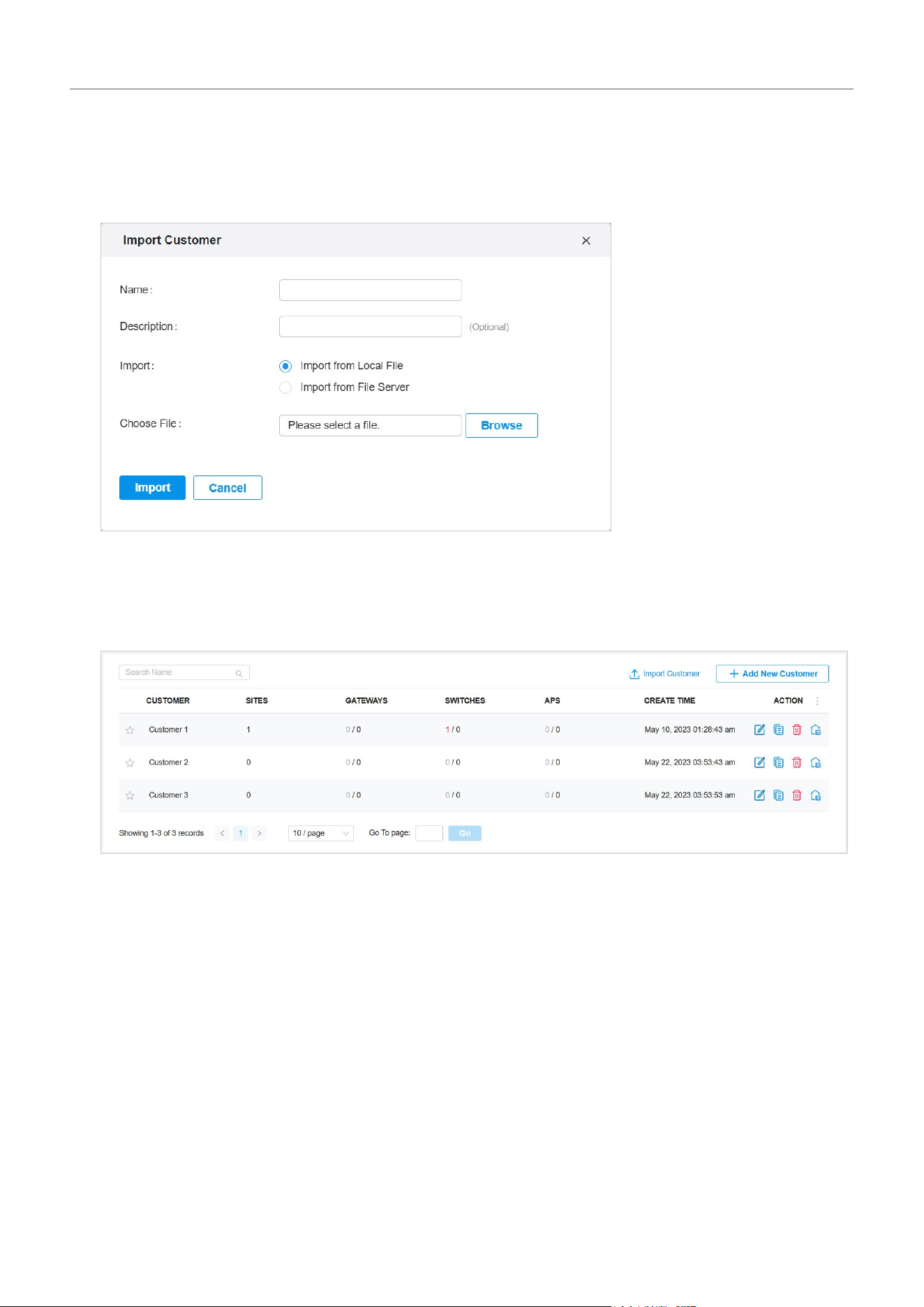Click the Go pagination button

(465, 834)
